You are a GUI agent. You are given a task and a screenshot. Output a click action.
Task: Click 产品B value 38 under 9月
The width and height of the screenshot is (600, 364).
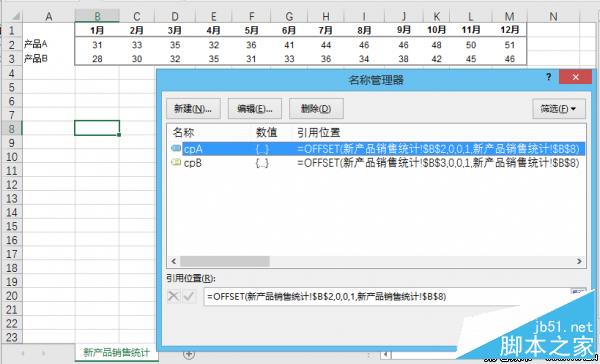(x=403, y=59)
